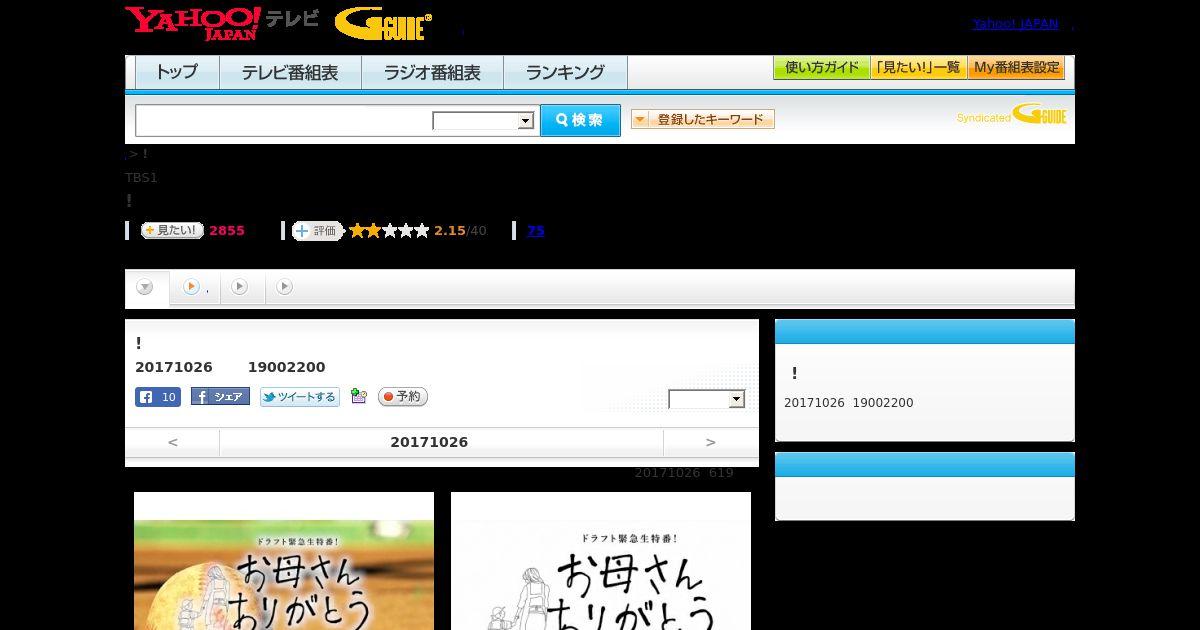Viewport: 1200px width, 630px height.
Task: Click the 見たい! add button
Action: coord(172,230)
